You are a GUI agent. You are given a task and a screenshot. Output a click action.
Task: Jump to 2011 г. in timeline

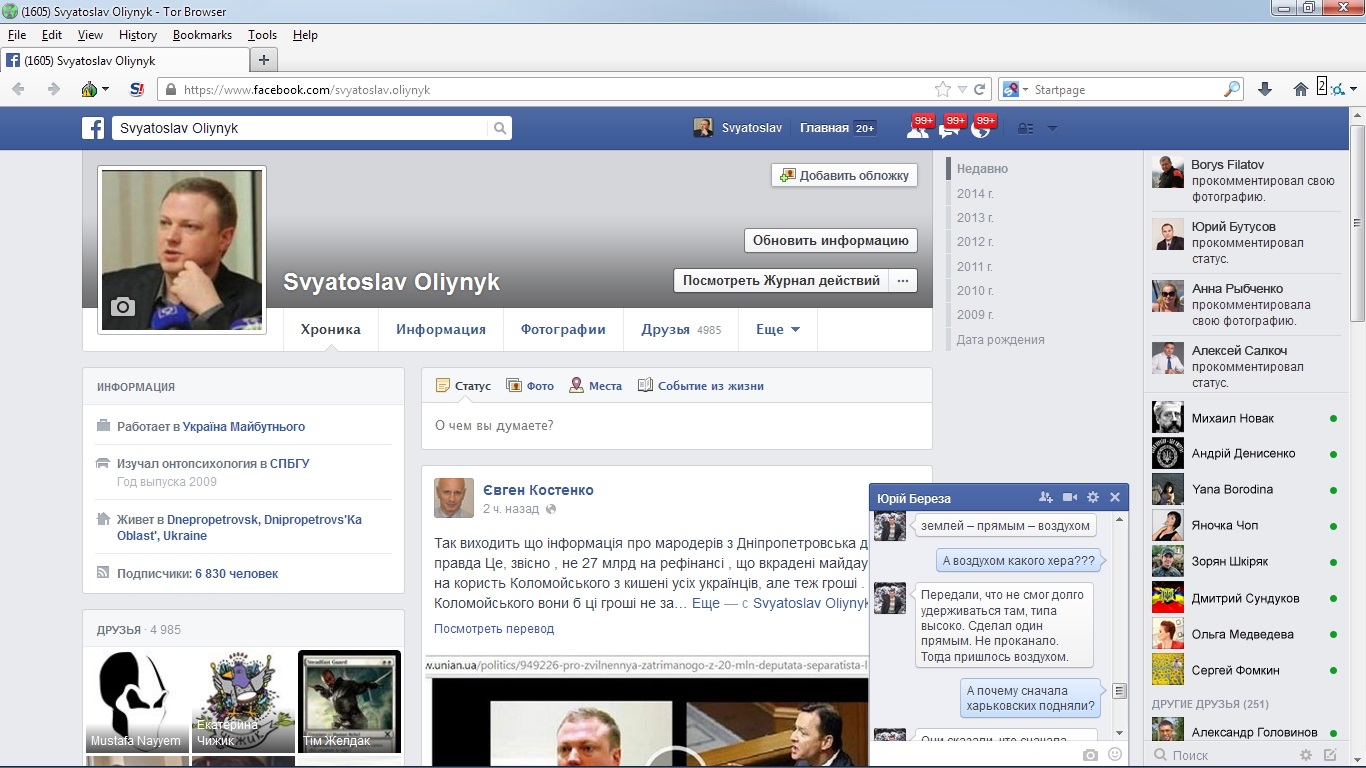point(975,266)
